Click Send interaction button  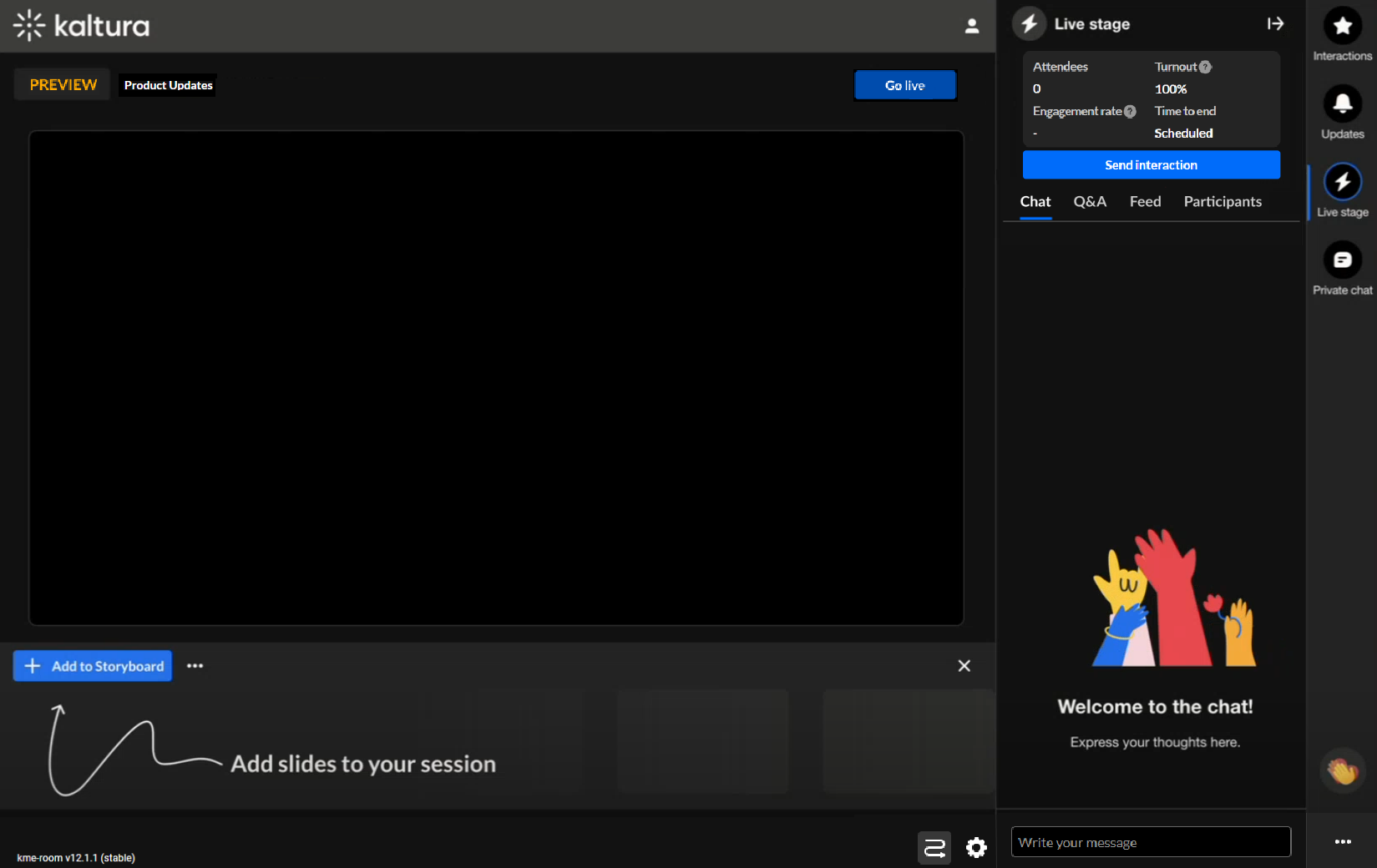[x=1151, y=164]
